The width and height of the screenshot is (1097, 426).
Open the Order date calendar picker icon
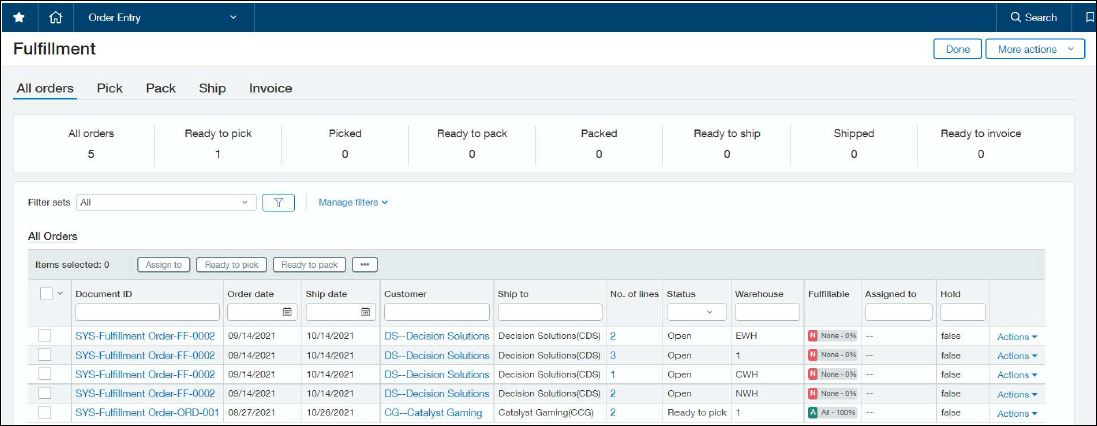[287, 312]
